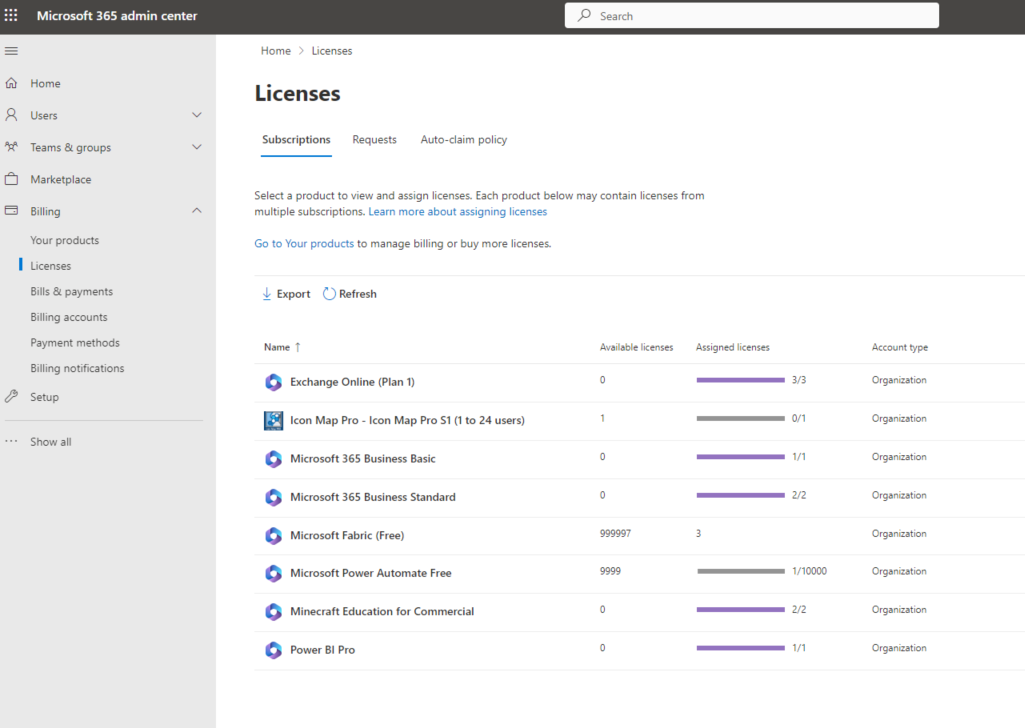Click the Refresh icon above the table
Viewport: 1025px width, 728px height.
point(330,293)
